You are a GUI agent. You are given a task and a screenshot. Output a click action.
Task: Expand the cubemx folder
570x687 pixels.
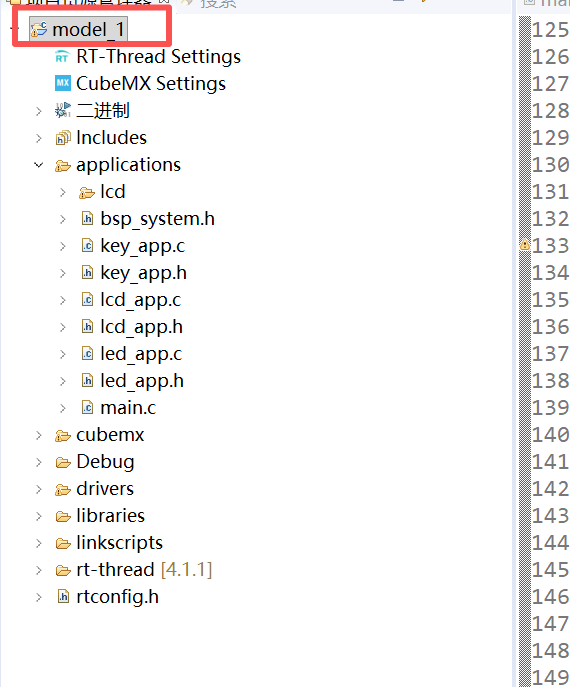click(39, 436)
